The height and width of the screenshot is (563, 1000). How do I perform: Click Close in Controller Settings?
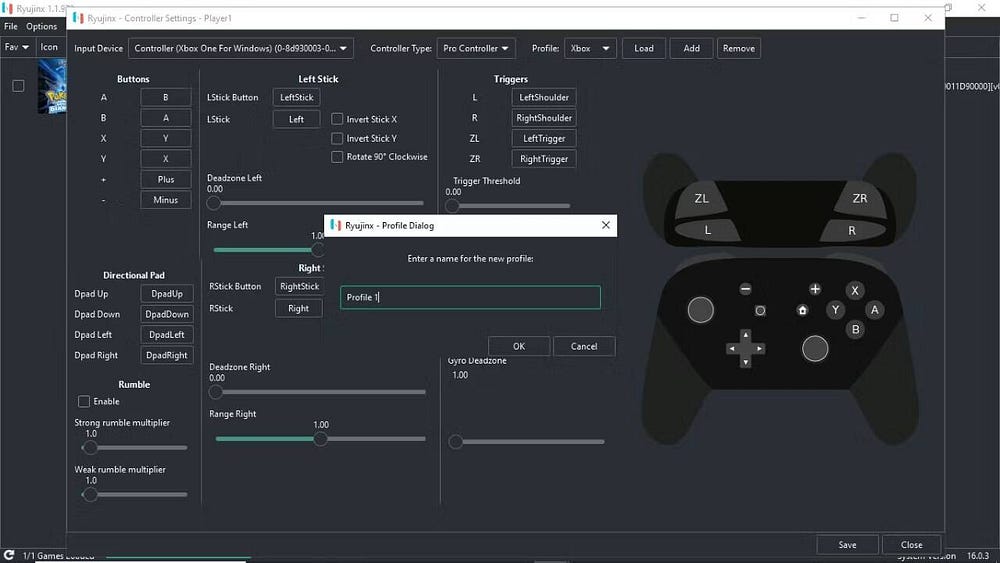tap(911, 545)
